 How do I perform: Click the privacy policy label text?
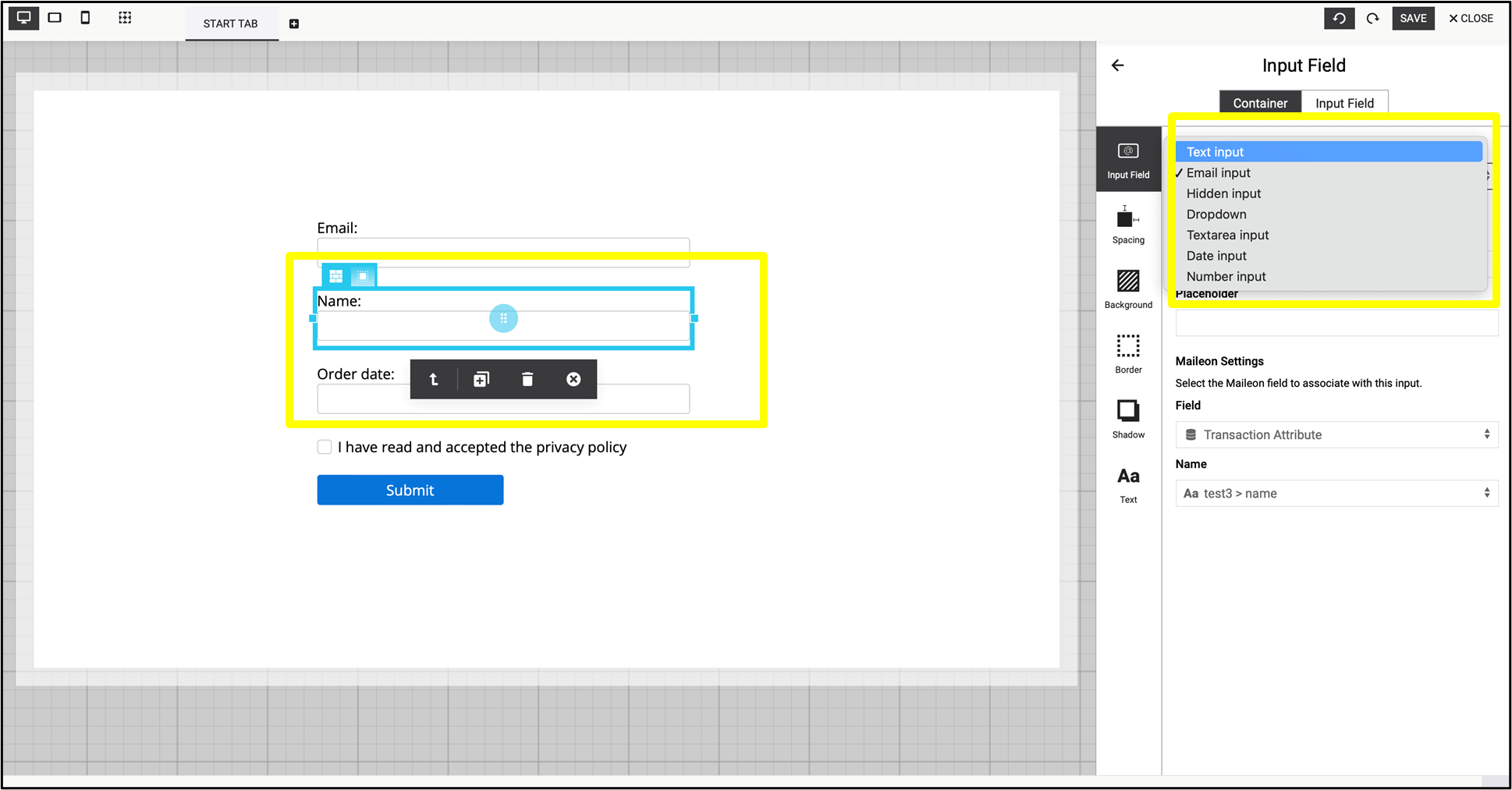(482, 447)
